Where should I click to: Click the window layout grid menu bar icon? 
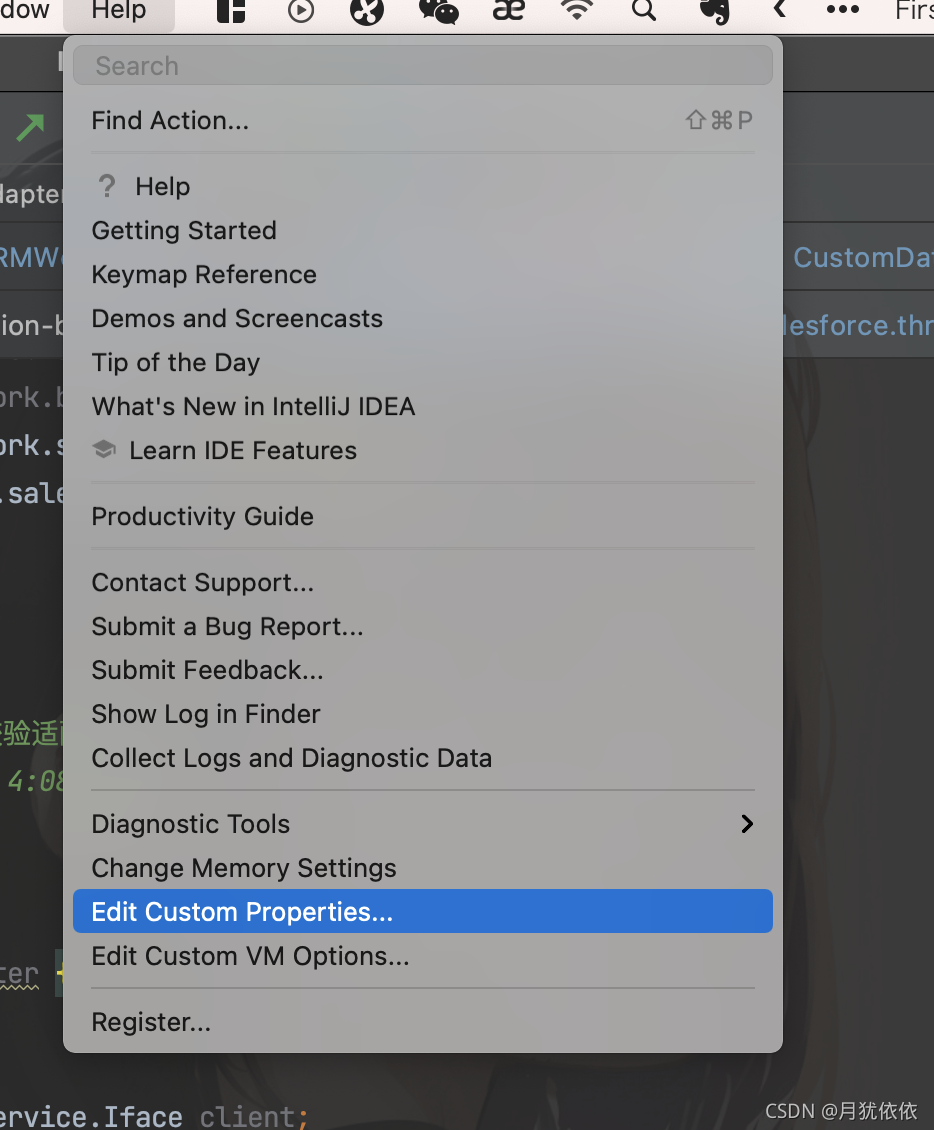(x=231, y=11)
